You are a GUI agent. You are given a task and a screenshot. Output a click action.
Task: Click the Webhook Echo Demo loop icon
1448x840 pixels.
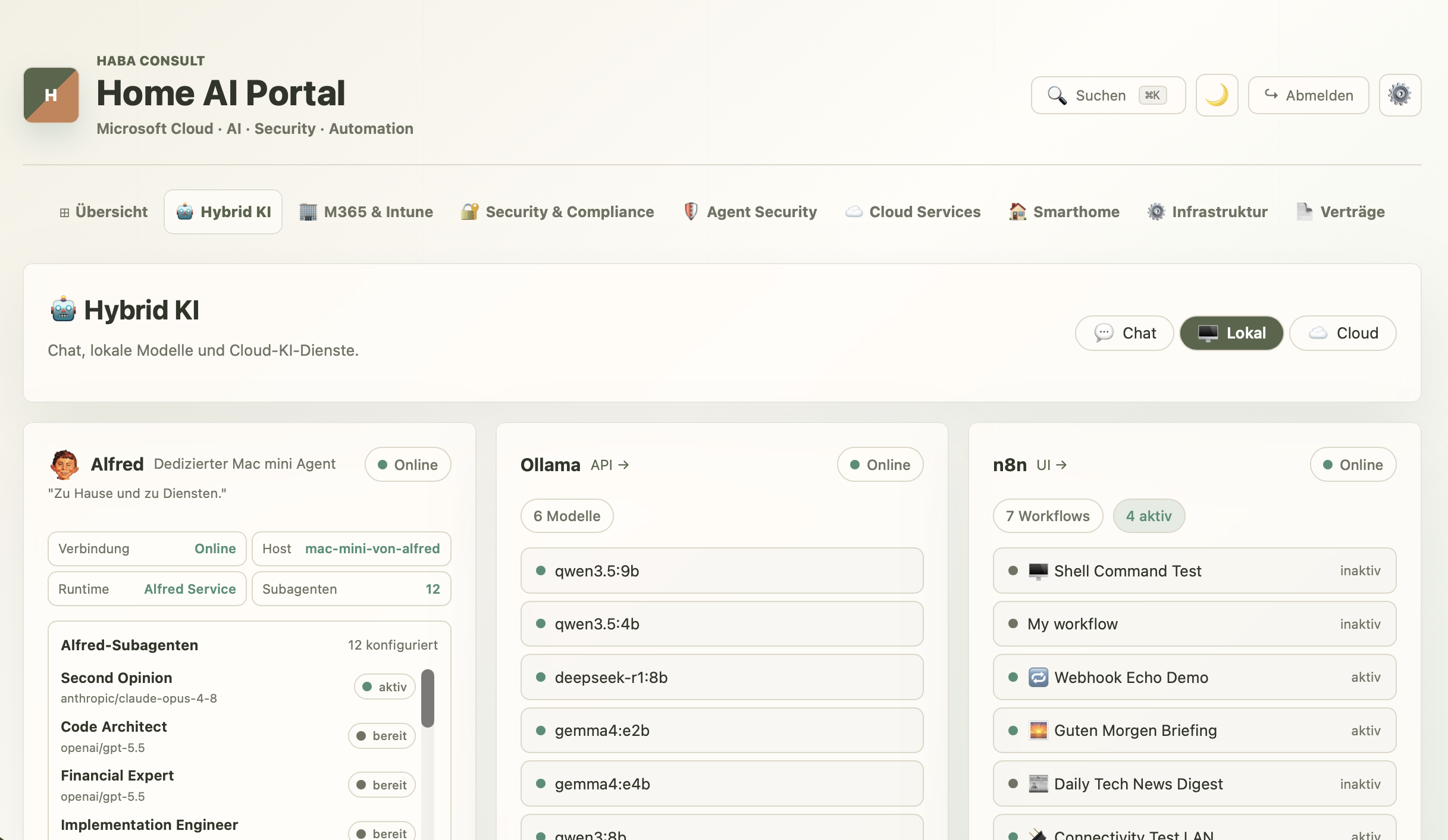pos(1038,677)
